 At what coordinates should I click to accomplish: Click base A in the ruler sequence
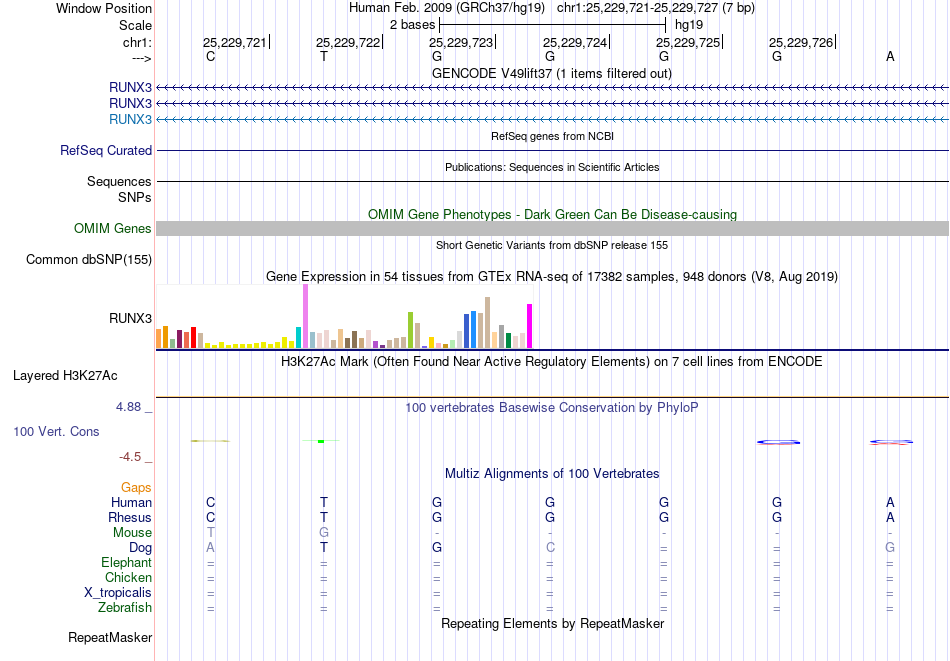coord(890,56)
